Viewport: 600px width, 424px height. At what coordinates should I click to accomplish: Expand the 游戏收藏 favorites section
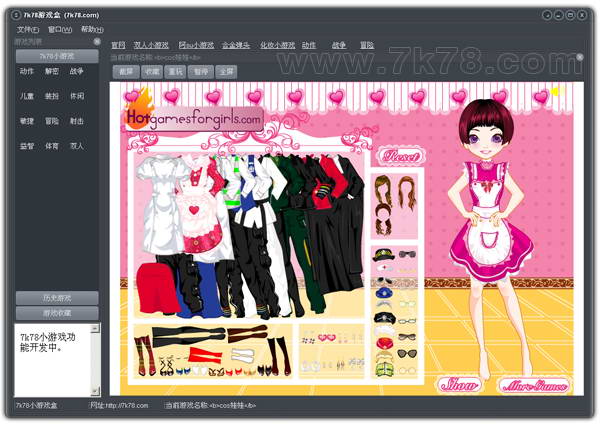pos(57,313)
